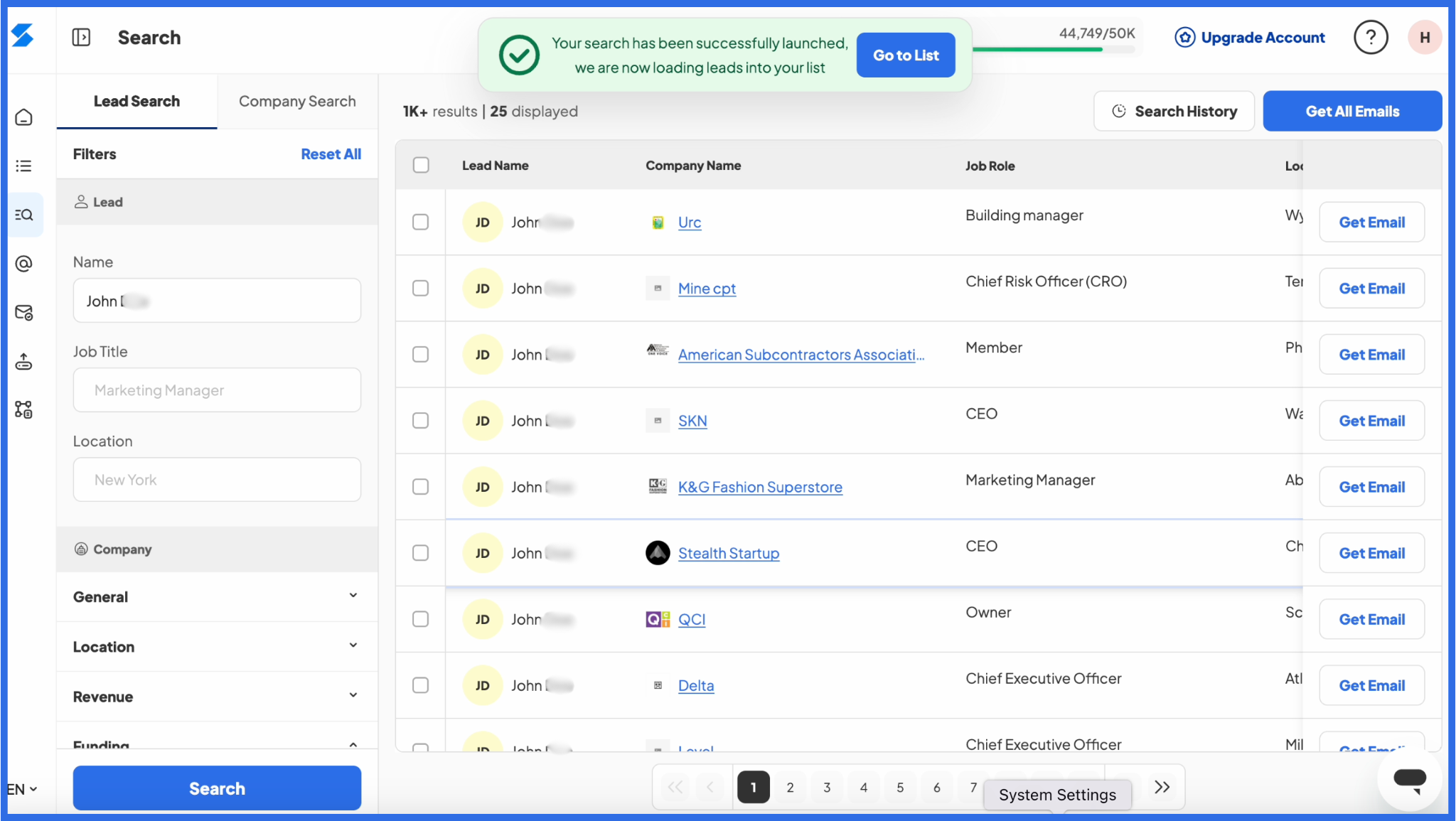Click the 44,749/50K credits progress bar
Screen dimensions: 1456x821
[1054, 49]
